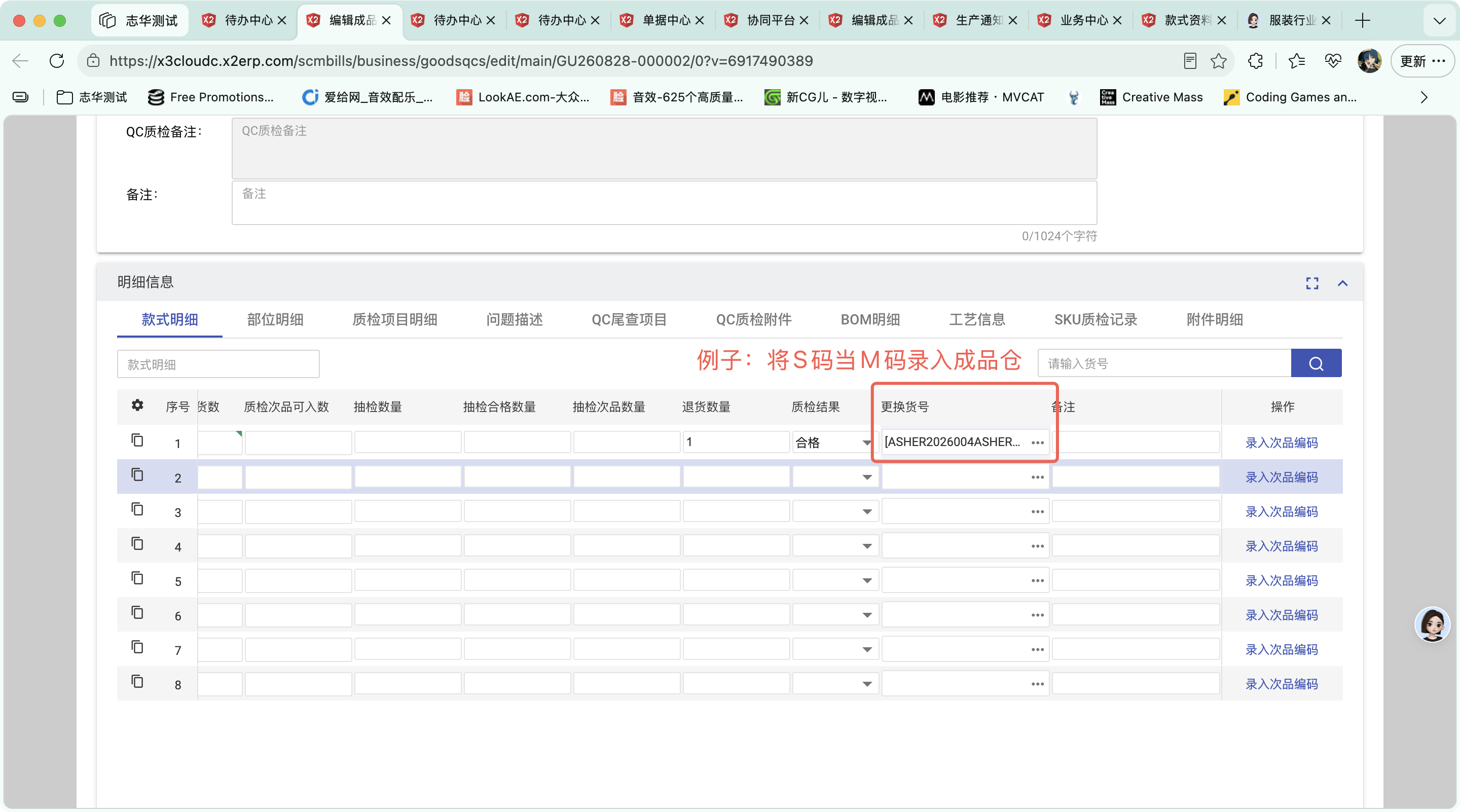This screenshot has width=1460, height=812.
Task: Open 质检结果 dropdown in row 4
Action: [866, 546]
